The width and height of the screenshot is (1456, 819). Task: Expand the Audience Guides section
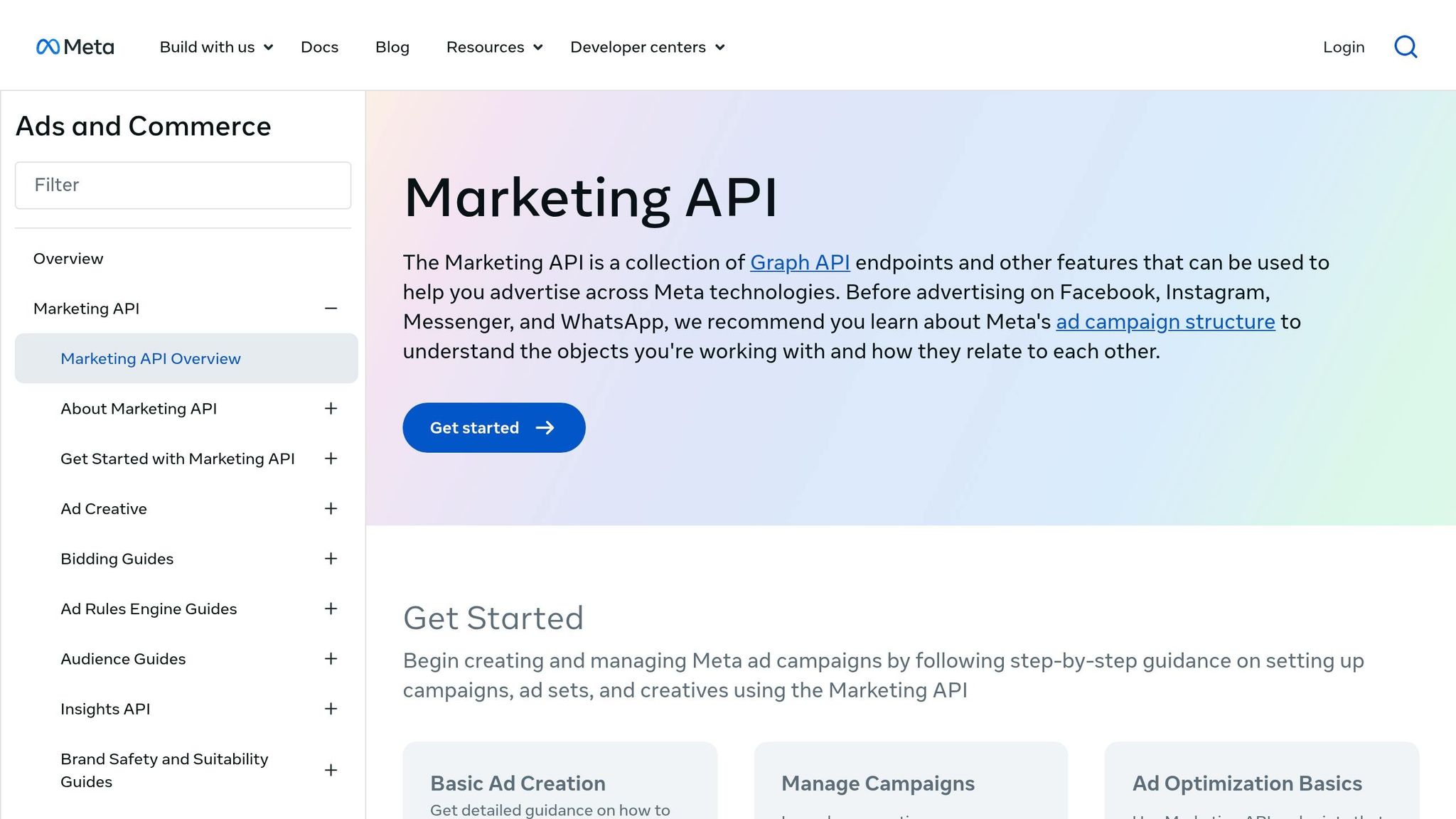331,659
